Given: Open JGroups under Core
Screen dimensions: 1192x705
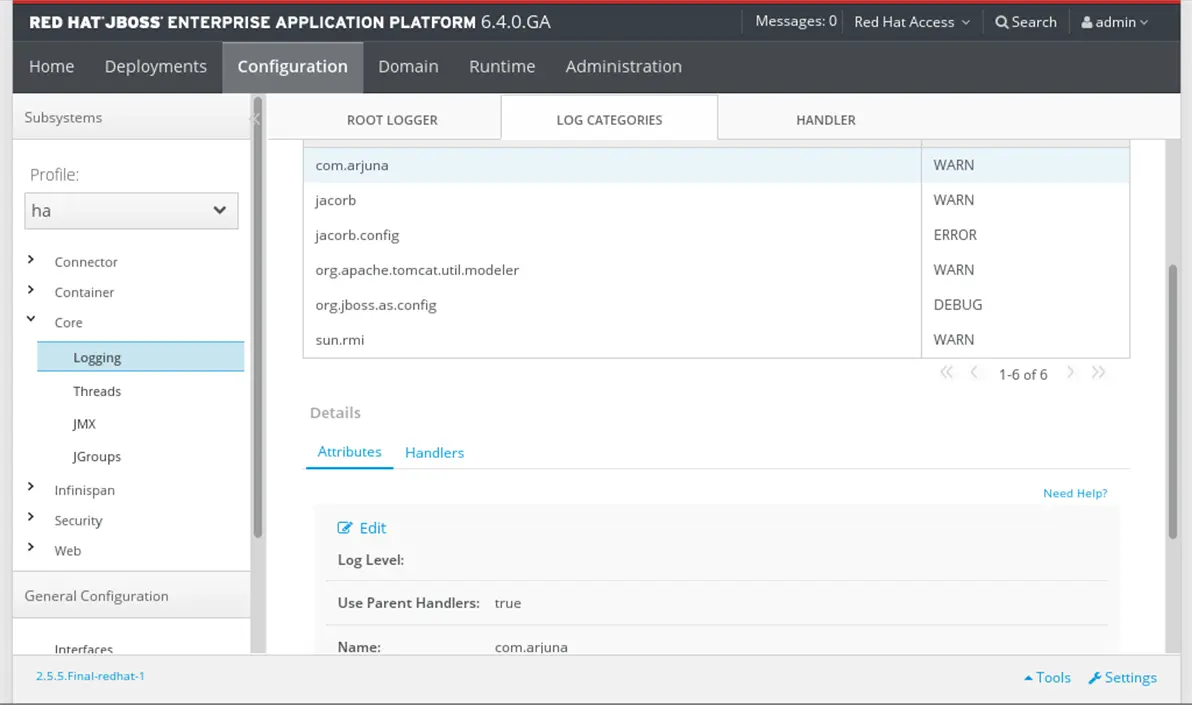Looking at the screenshot, I should coord(97,456).
